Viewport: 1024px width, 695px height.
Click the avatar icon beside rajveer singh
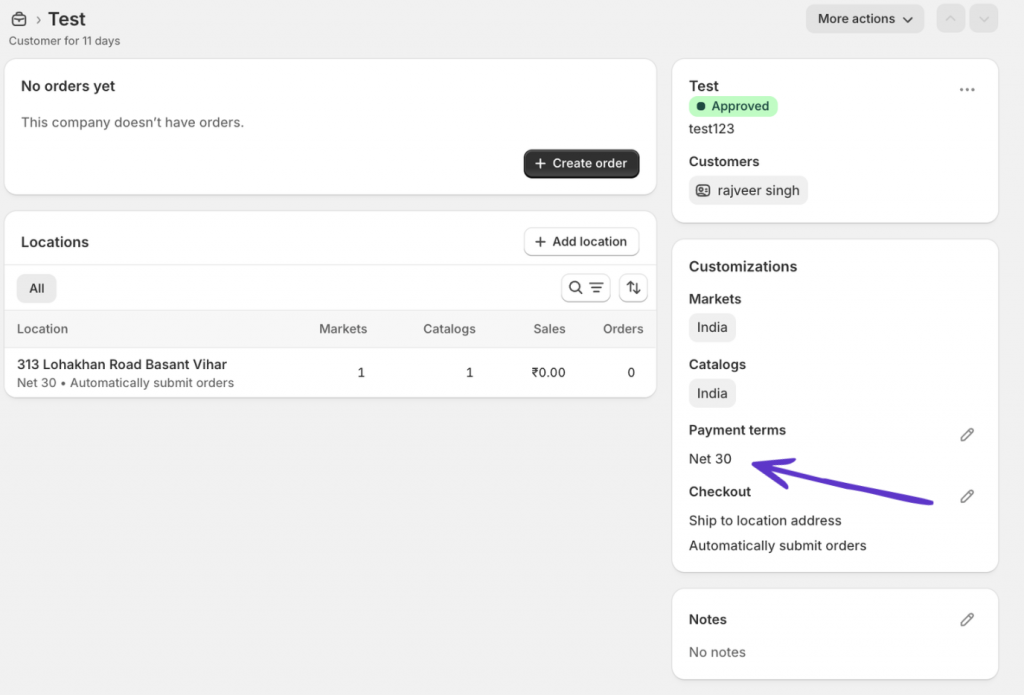[703, 190]
